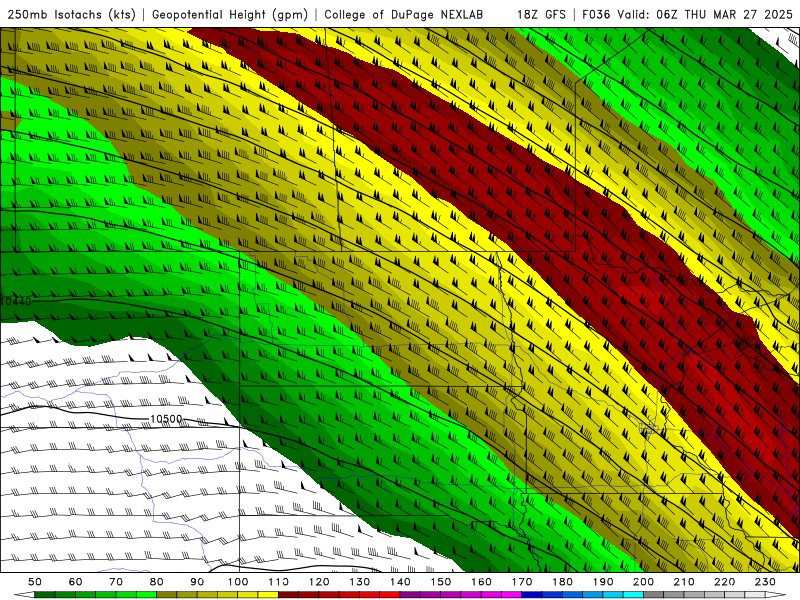Click the 170 value on the color scale
This screenshot has height=600, width=800.
tap(522, 582)
